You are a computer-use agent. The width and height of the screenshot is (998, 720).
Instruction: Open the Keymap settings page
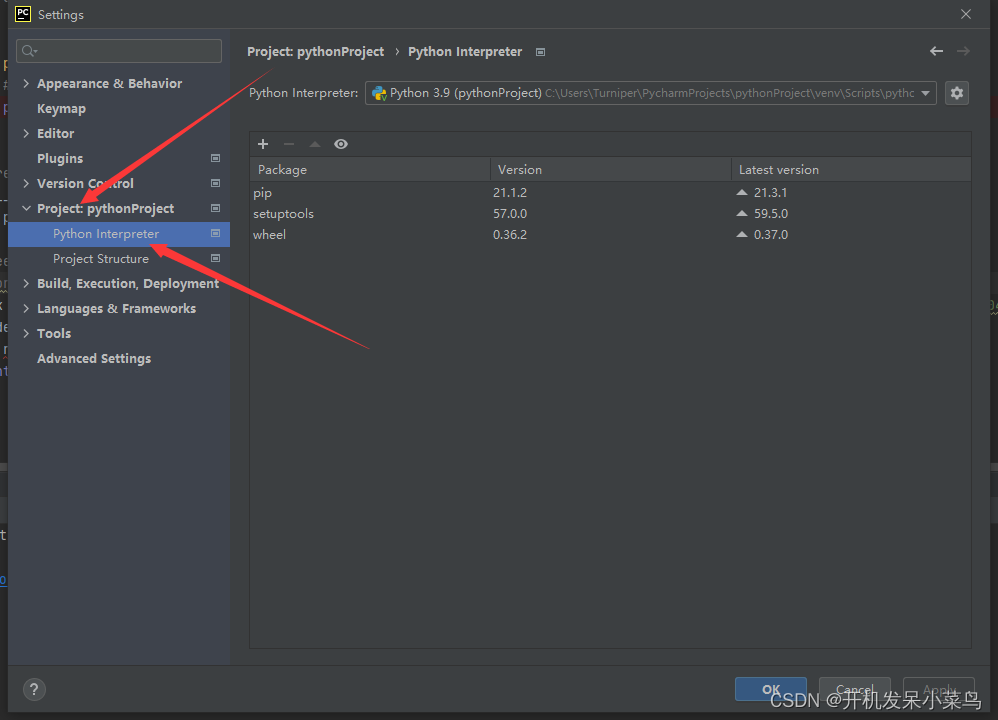tap(61, 109)
